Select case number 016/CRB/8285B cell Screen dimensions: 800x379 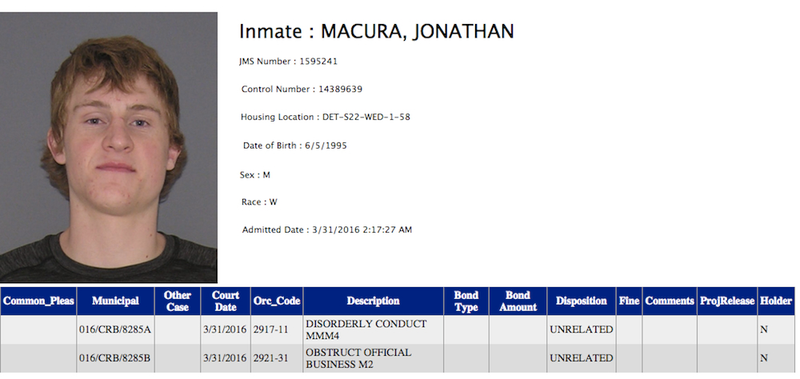pos(115,358)
